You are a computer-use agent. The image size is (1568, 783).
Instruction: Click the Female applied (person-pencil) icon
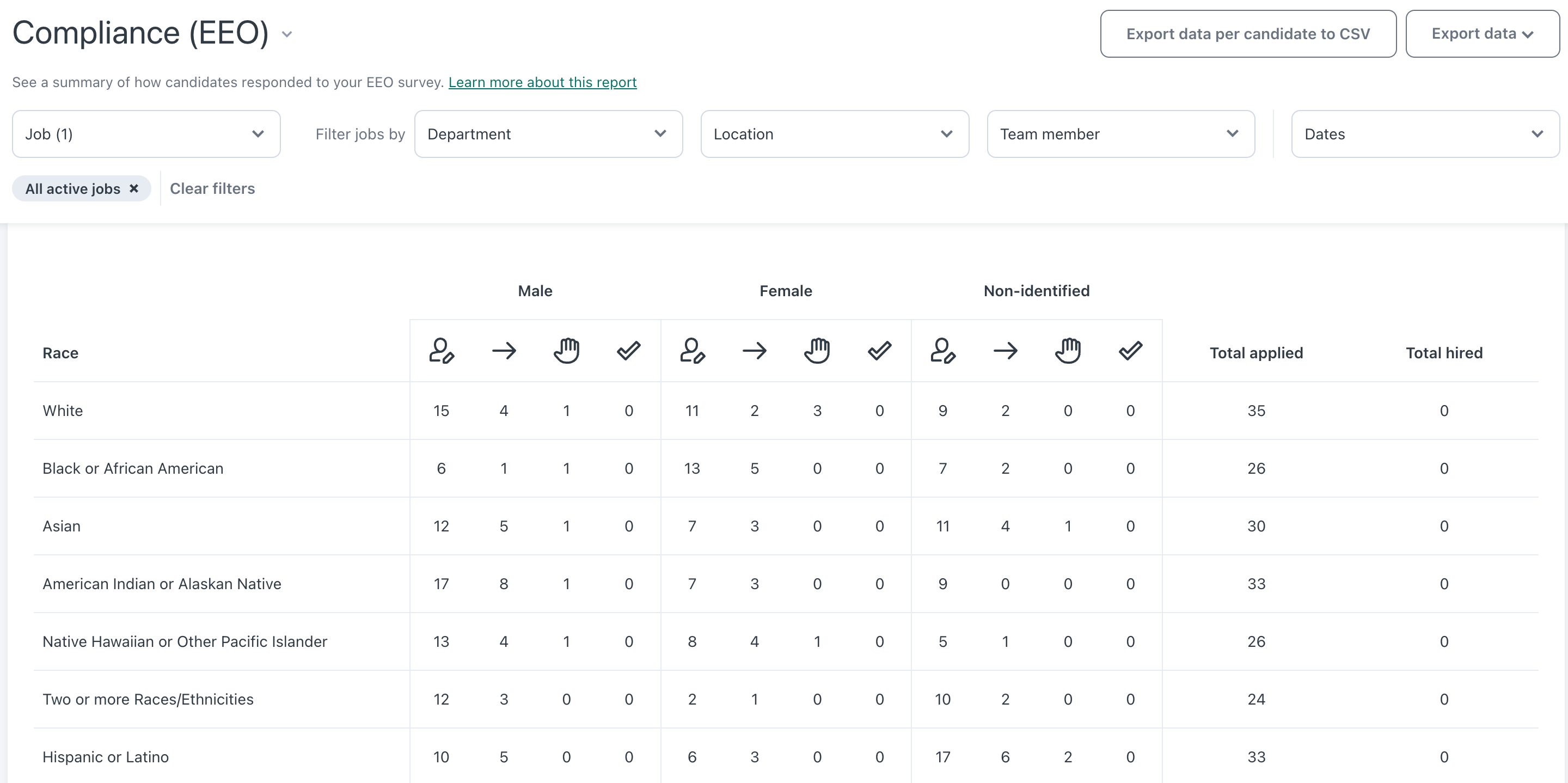pos(692,351)
